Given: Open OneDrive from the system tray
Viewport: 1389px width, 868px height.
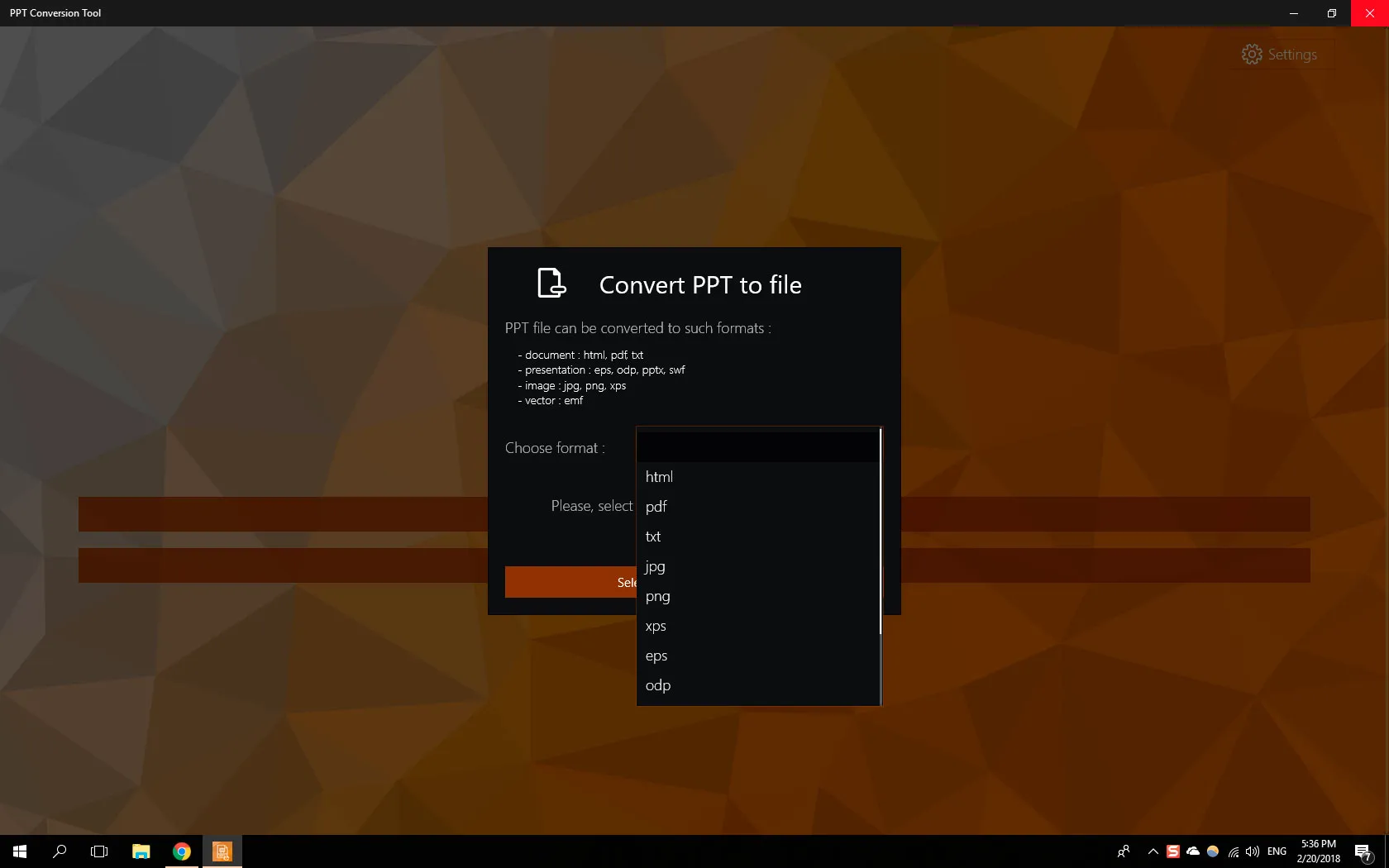Looking at the screenshot, I should 1192,851.
